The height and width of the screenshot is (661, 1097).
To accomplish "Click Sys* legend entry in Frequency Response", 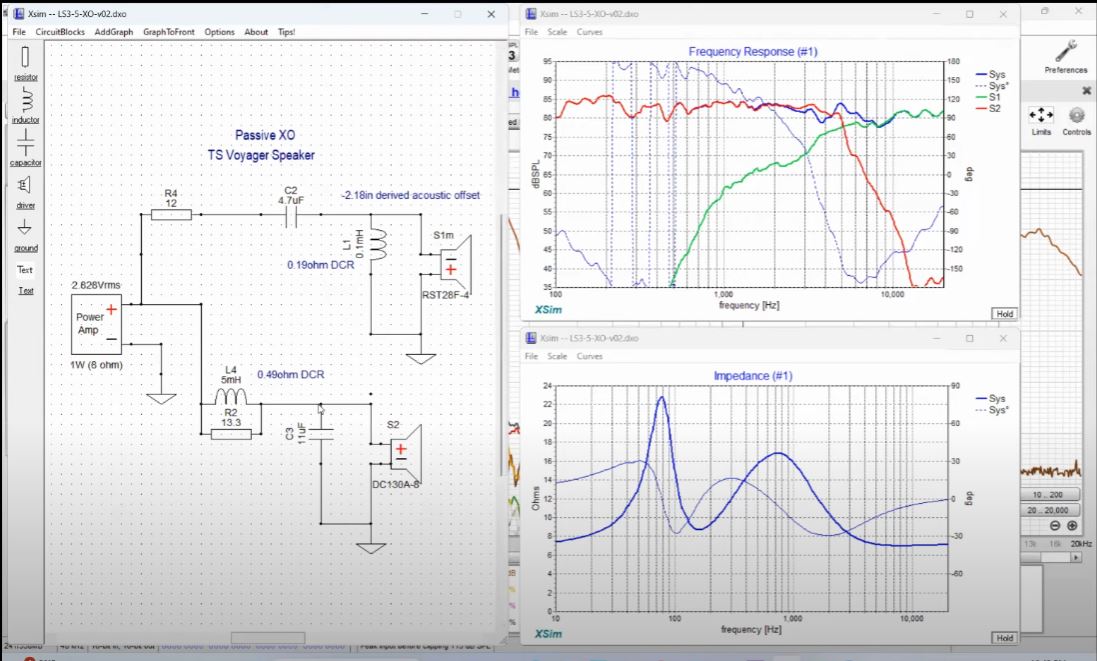I will pos(992,86).
